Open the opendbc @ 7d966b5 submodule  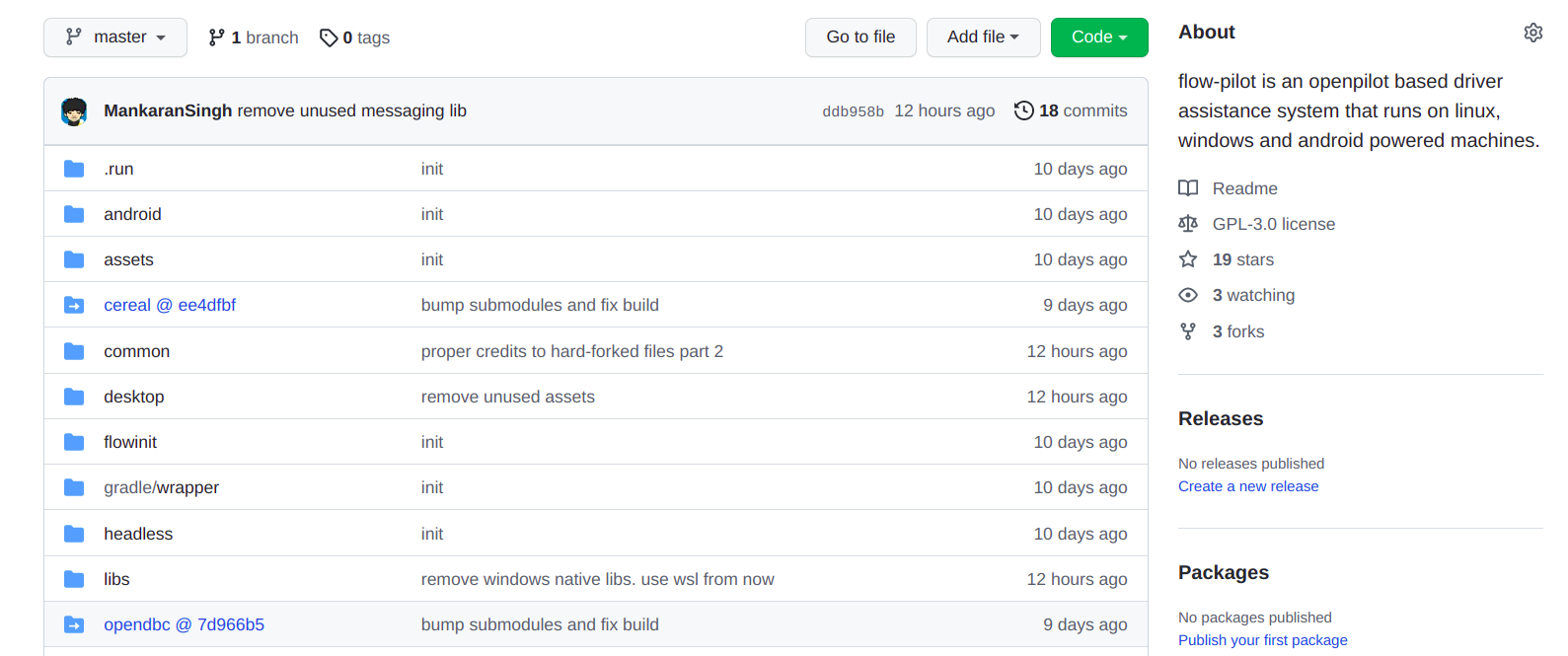(185, 624)
